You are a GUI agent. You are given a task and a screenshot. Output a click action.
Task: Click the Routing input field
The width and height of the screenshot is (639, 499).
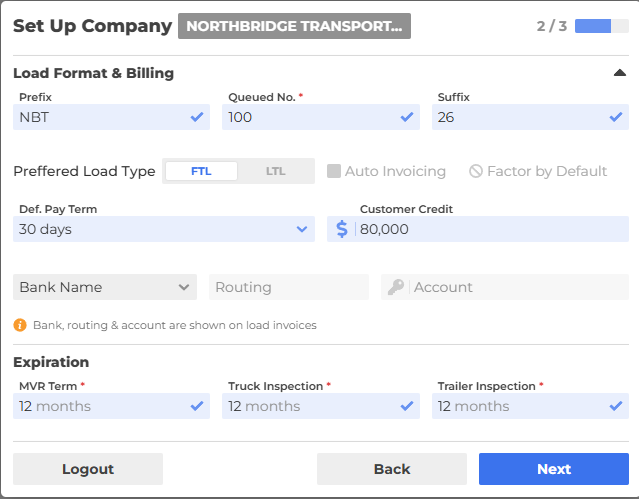[x=289, y=287]
